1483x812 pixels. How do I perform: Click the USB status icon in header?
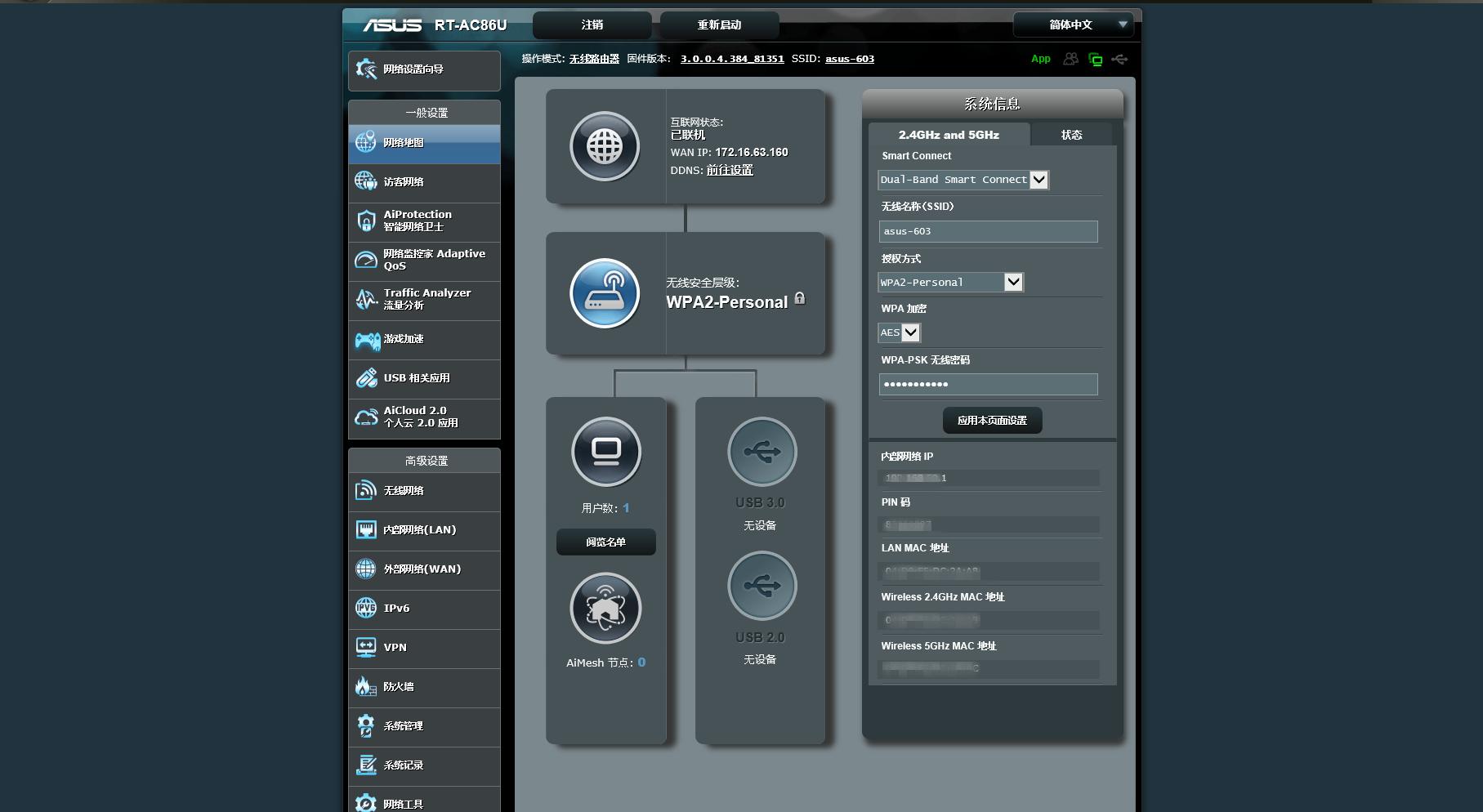(1119, 59)
